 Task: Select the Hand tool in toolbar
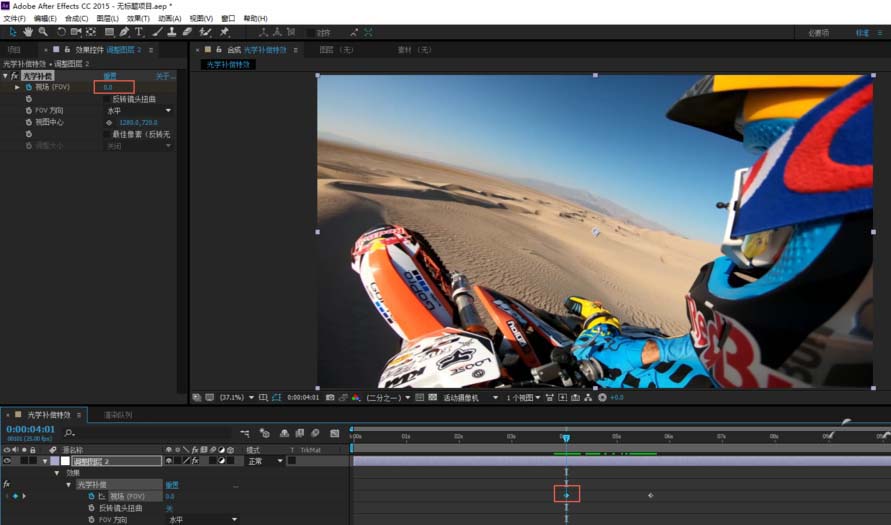point(28,32)
